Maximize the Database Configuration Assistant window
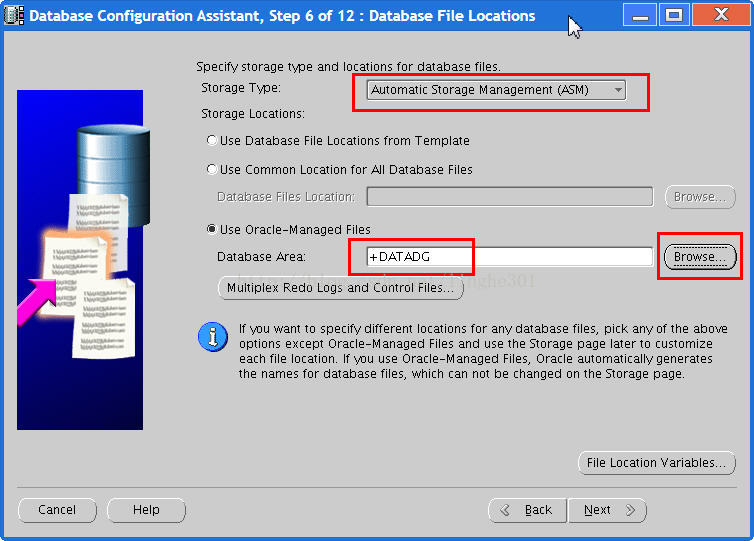Viewport: 754px width, 541px height. coord(674,15)
